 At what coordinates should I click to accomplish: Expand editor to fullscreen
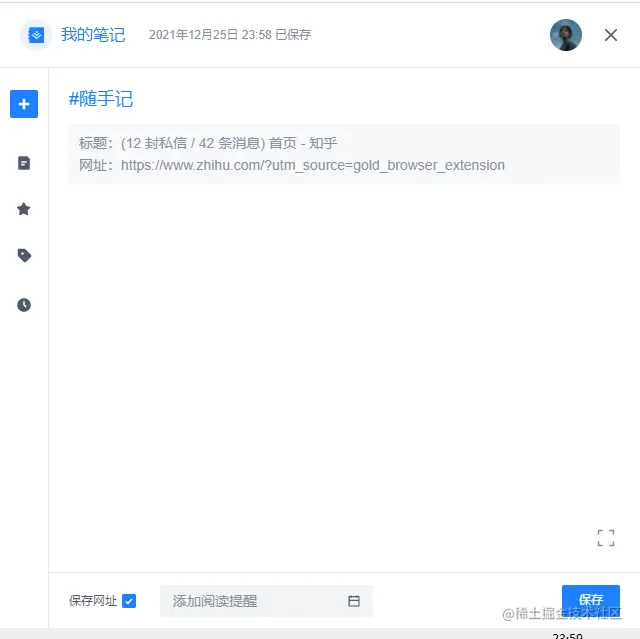pos(606,538)
